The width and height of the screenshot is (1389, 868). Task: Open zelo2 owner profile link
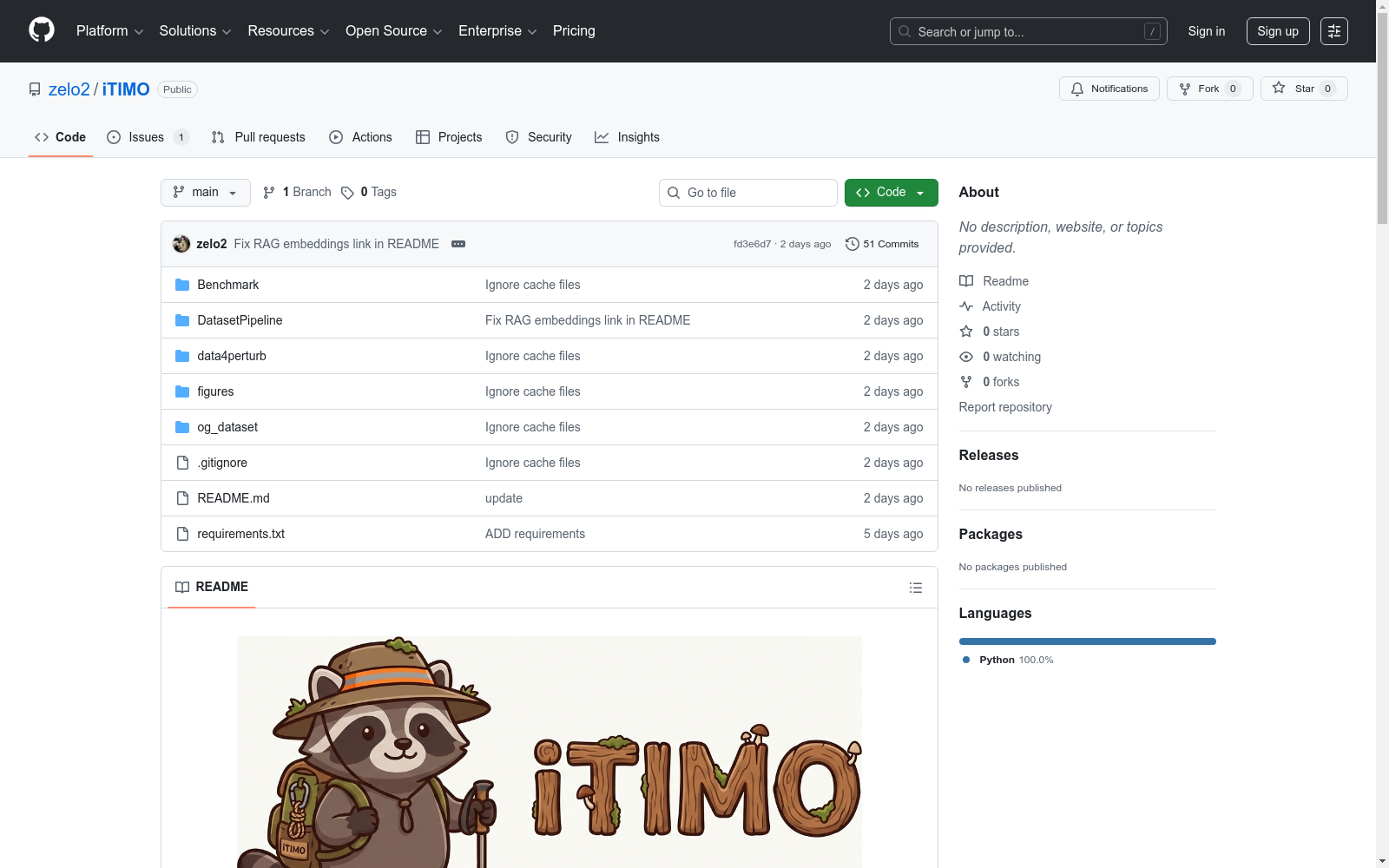tap(69, 89)
